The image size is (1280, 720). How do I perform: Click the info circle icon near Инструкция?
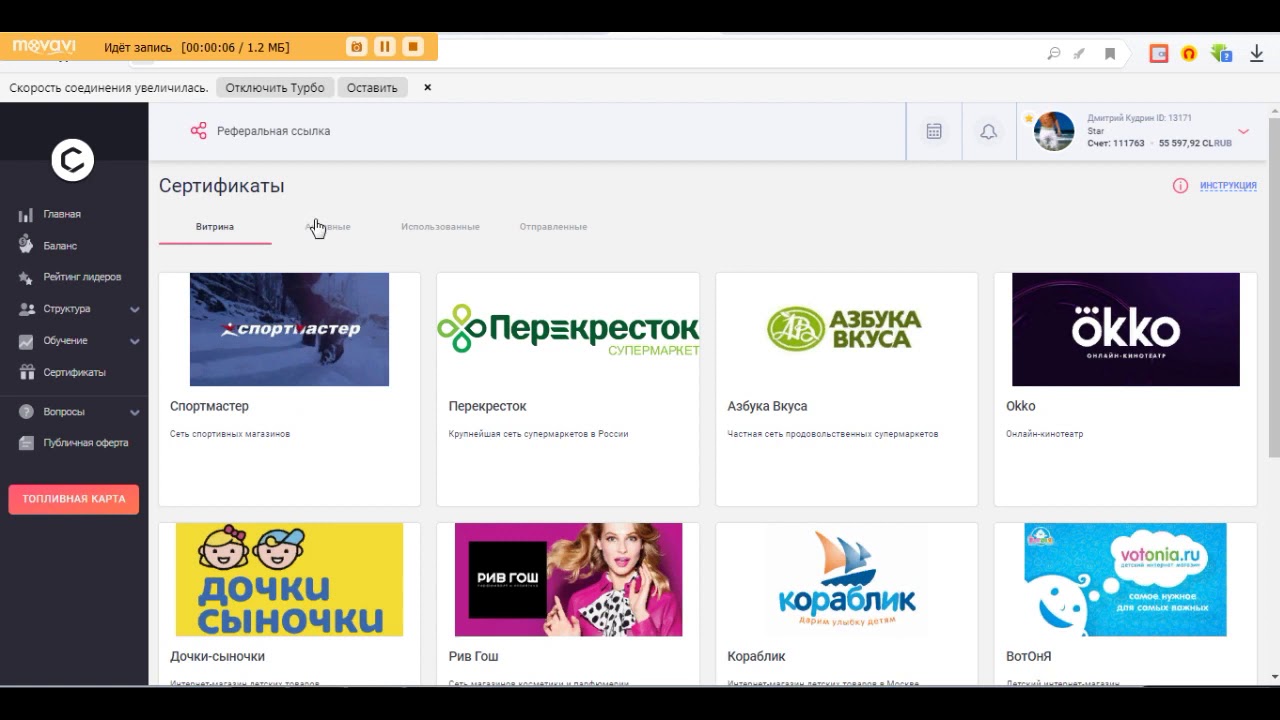[1180, 186]
